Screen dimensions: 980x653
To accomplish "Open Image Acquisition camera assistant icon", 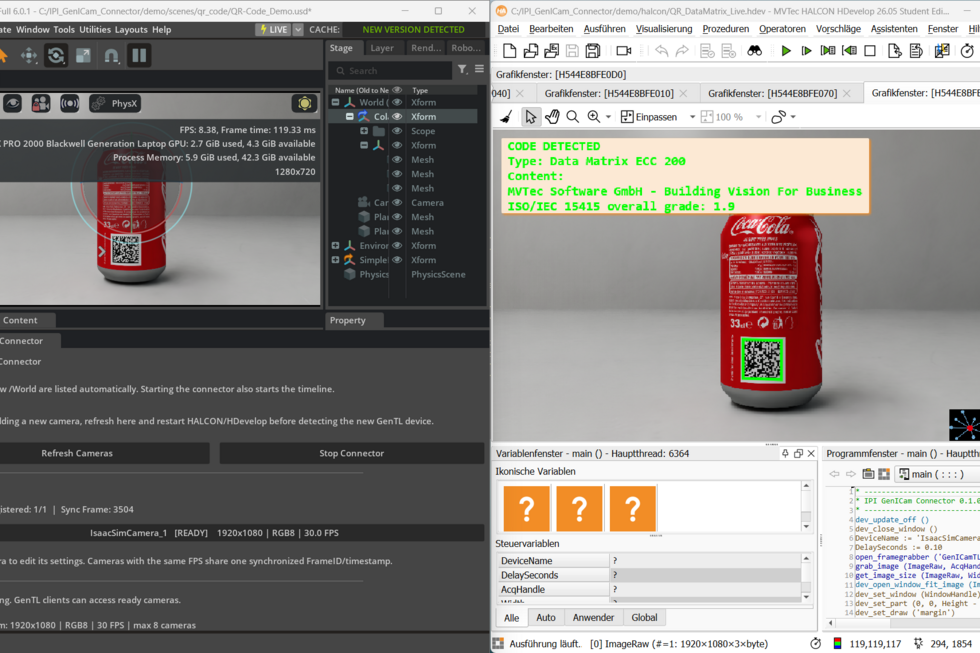I will pos(623,51).
